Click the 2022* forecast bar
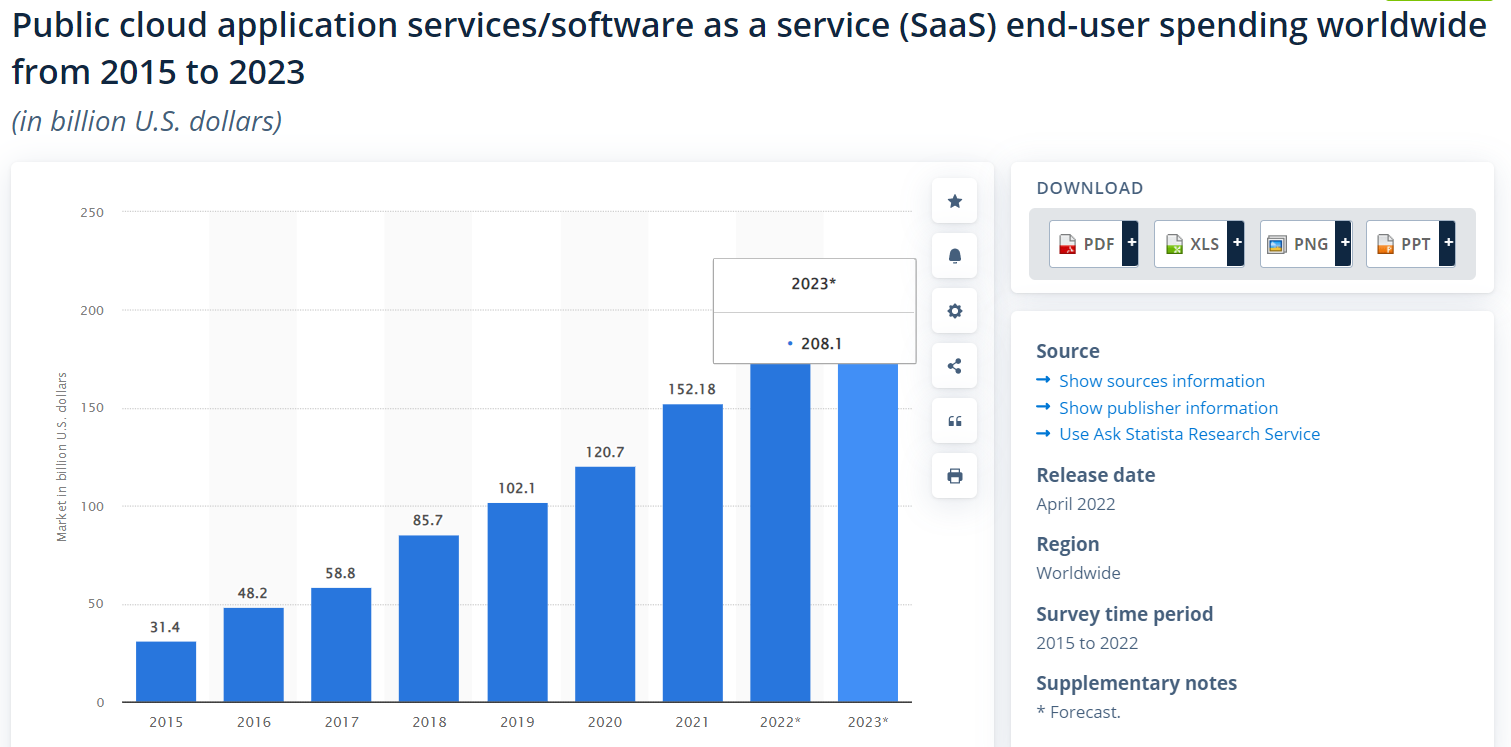This screenshot has width=1511, height=747. coord(780,532)
